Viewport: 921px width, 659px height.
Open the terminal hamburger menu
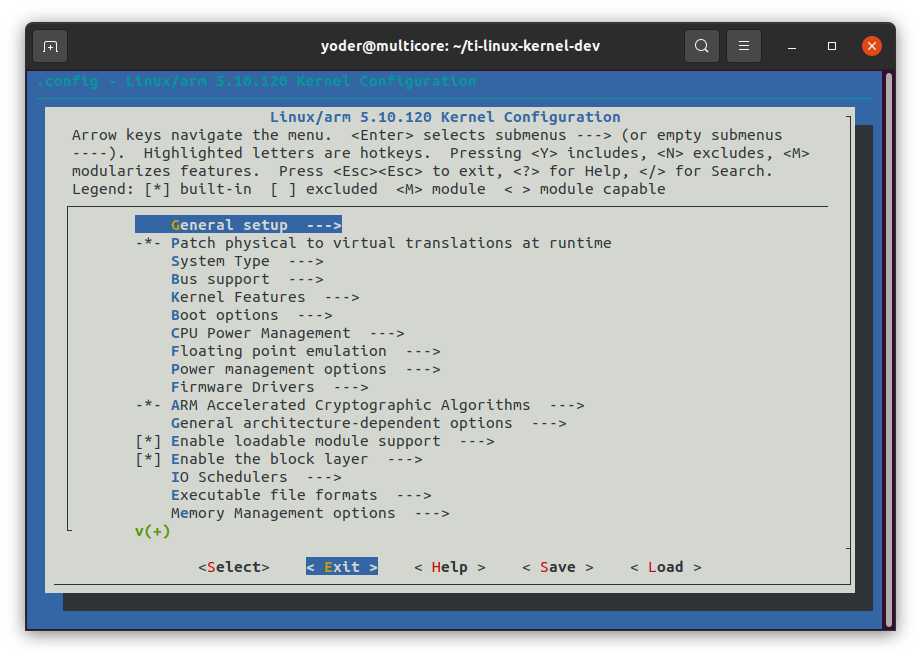(x=744, y=46)
